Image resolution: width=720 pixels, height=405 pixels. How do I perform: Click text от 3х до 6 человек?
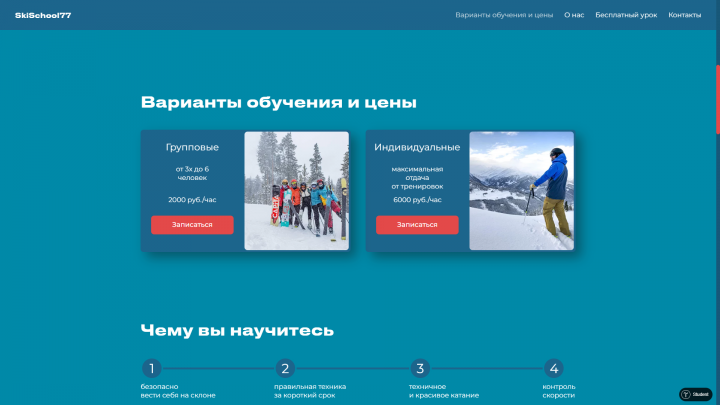[x=192, y=174]
